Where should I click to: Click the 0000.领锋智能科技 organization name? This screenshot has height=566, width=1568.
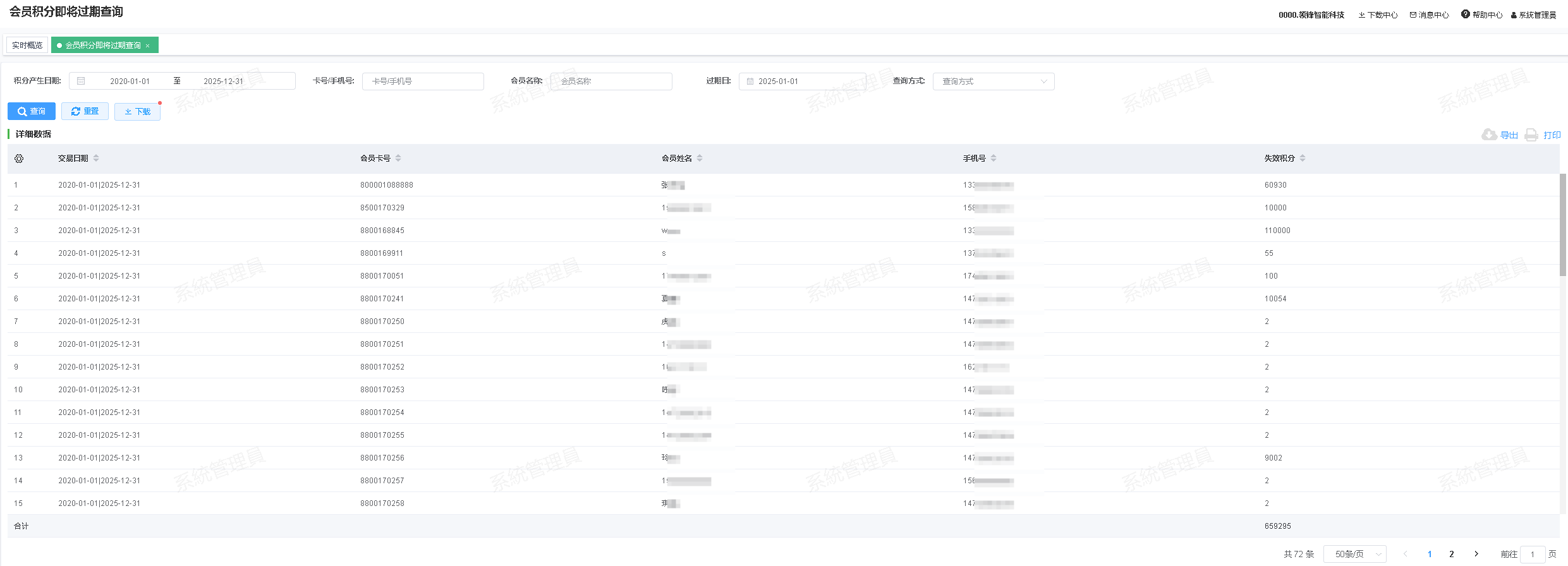[1311, 15]
